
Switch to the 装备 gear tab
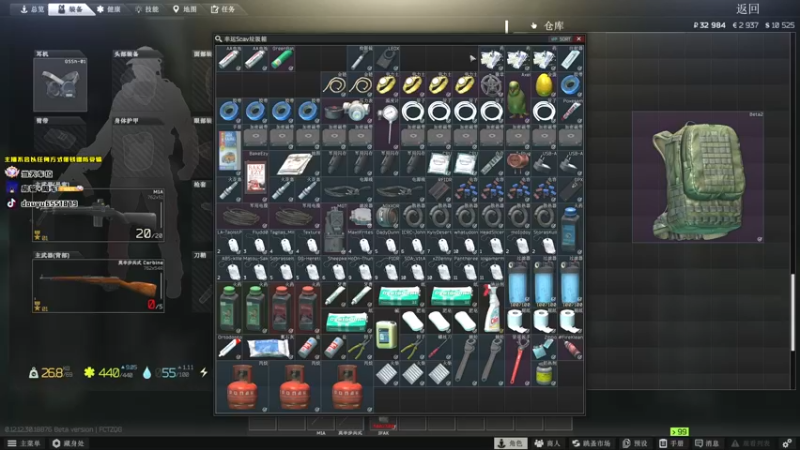70,9
